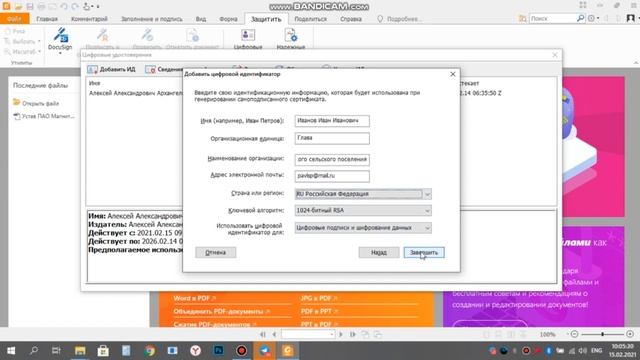
Task: Click the zoom out minus button
Action: (574, 334)
